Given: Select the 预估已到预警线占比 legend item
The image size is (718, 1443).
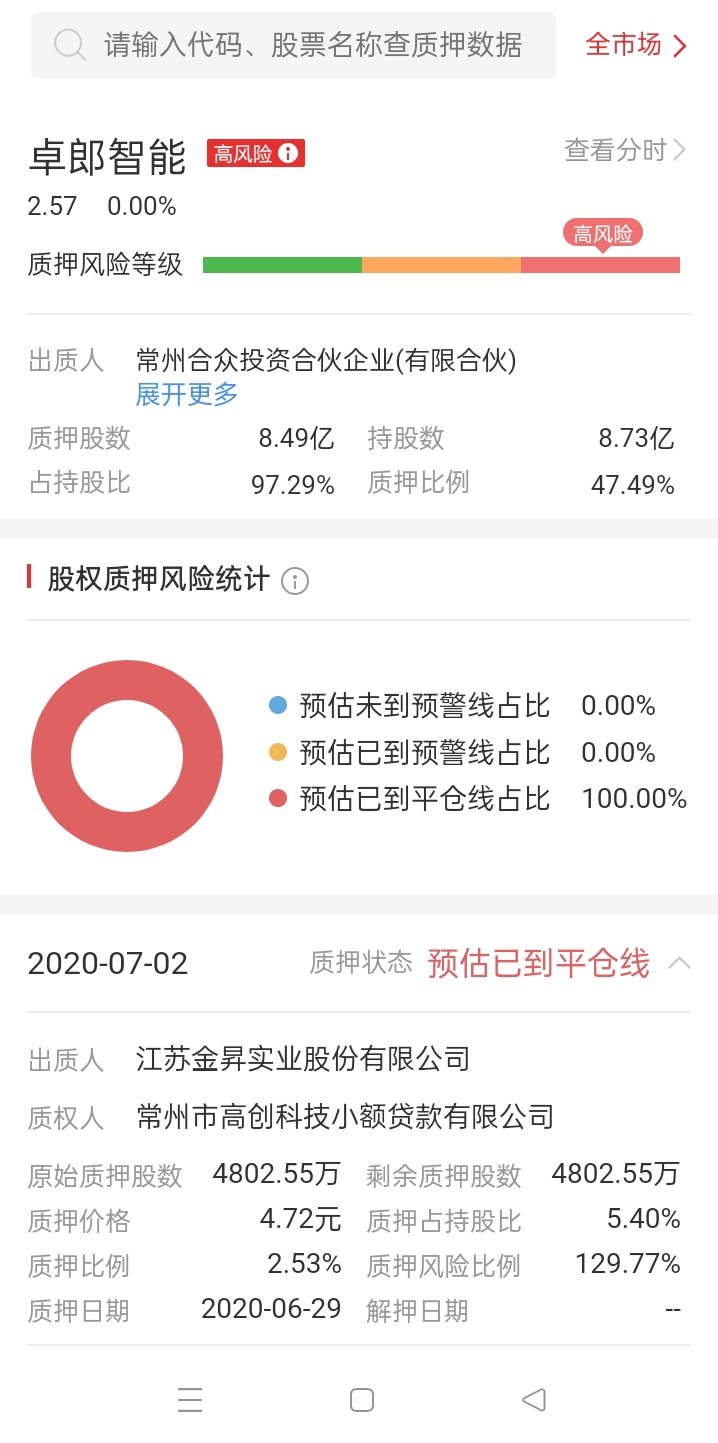Looking at the screenshot, I should tap(462, 752).
